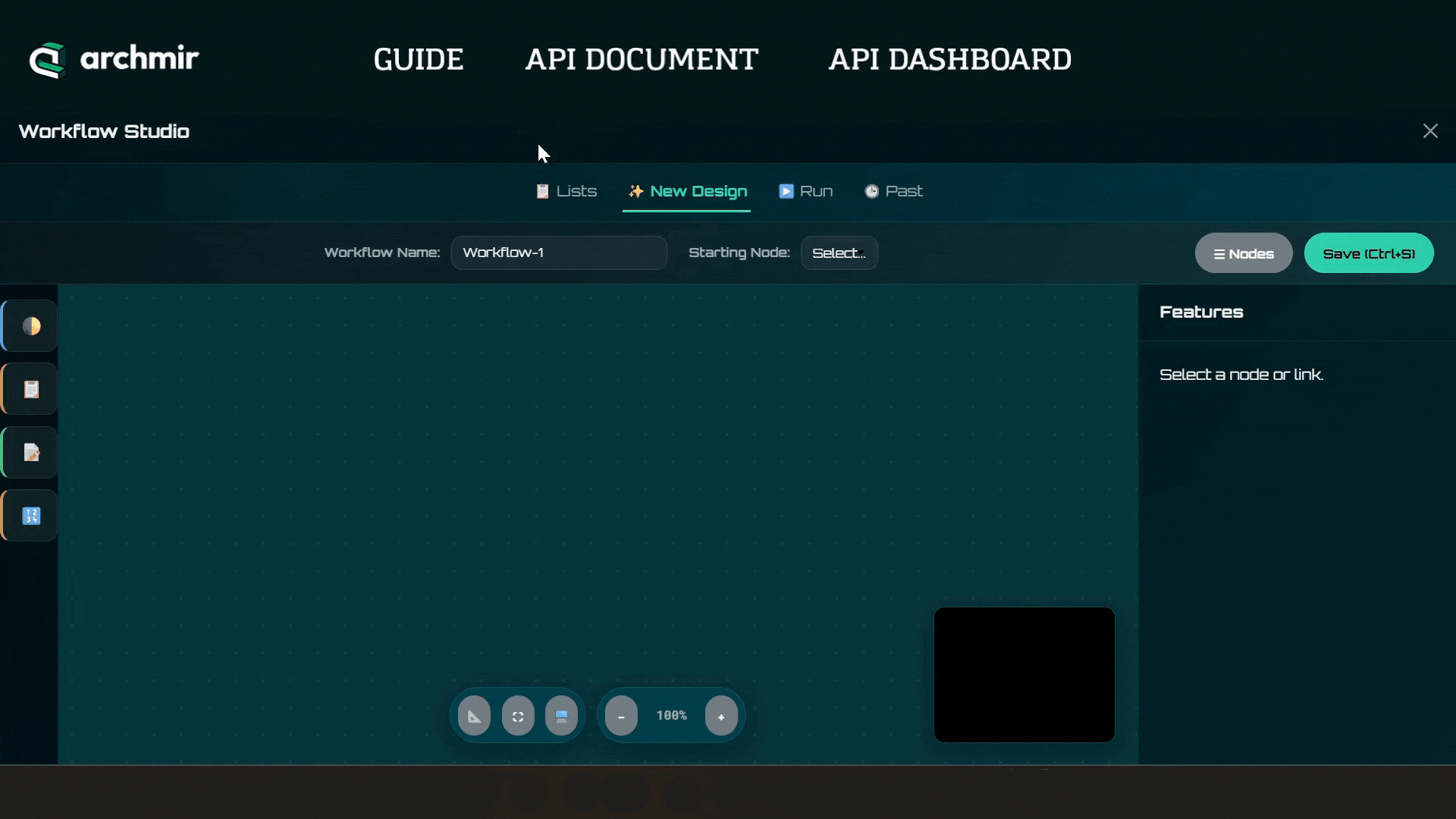1456x819 pixels.
Task: Click the archmir logo
Action: (114, 59)
